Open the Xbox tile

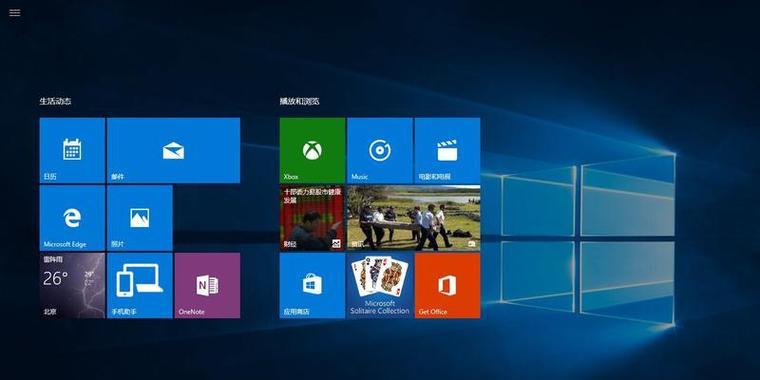312,150
